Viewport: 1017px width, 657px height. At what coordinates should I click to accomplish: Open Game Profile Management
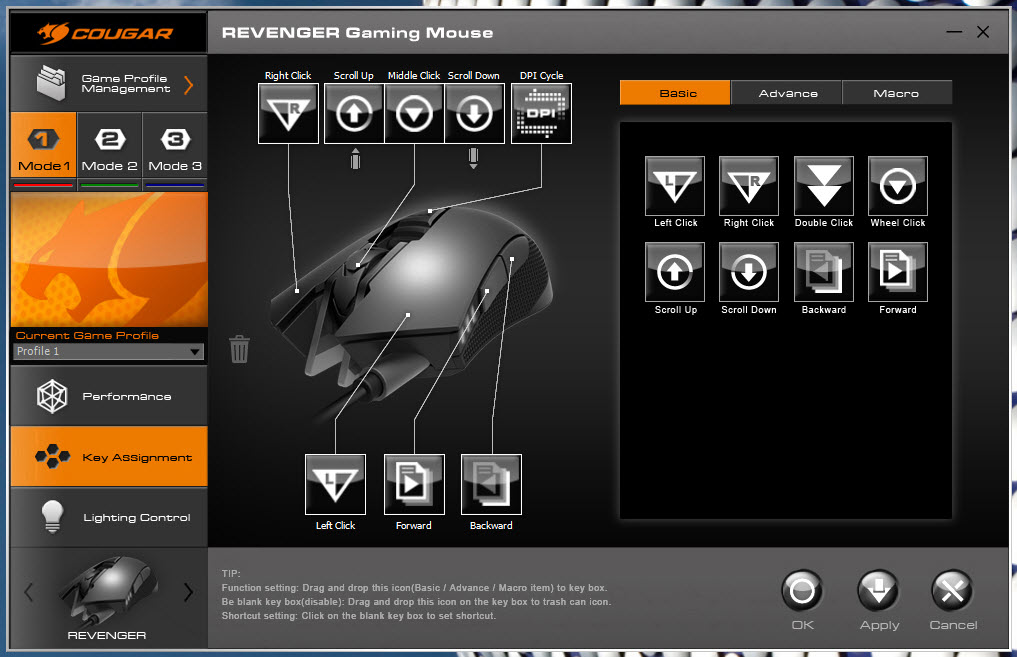click(109, 84)
